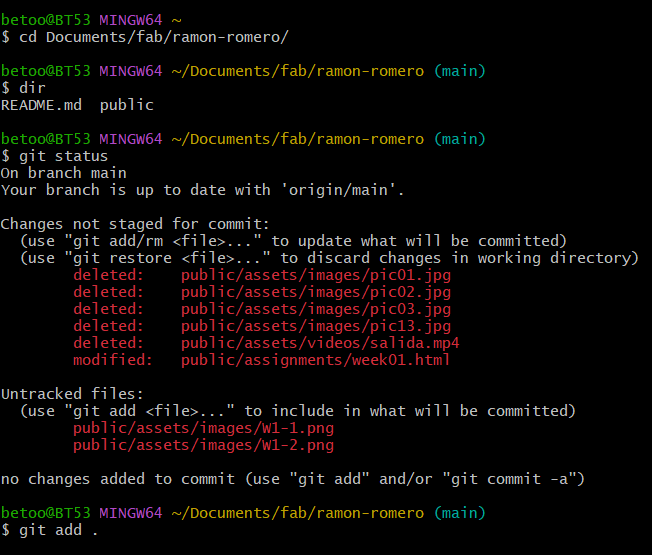Click deleted file path pic03.jpg

(316, 309)
